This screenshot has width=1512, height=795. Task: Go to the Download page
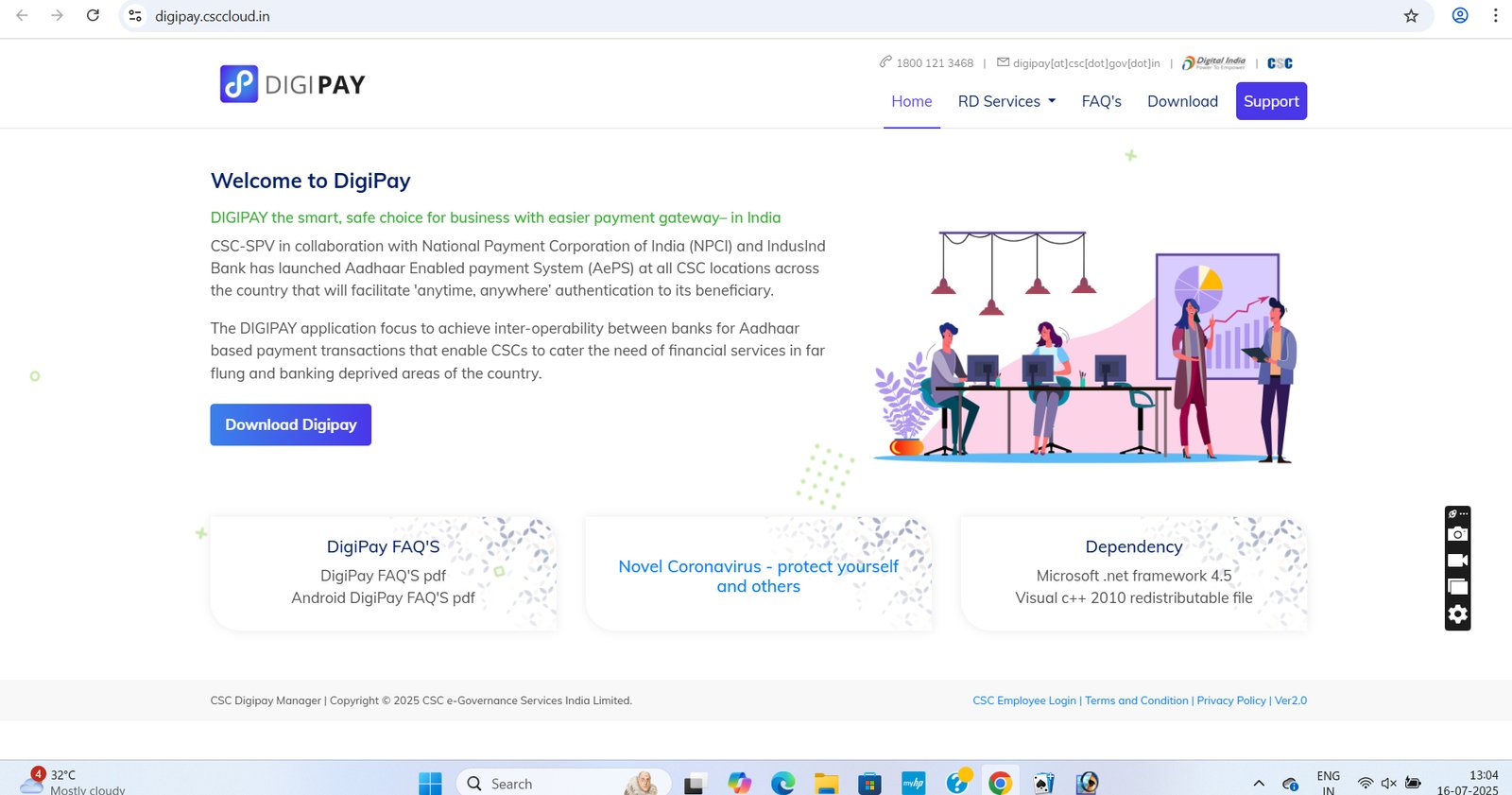[1182, 101]
